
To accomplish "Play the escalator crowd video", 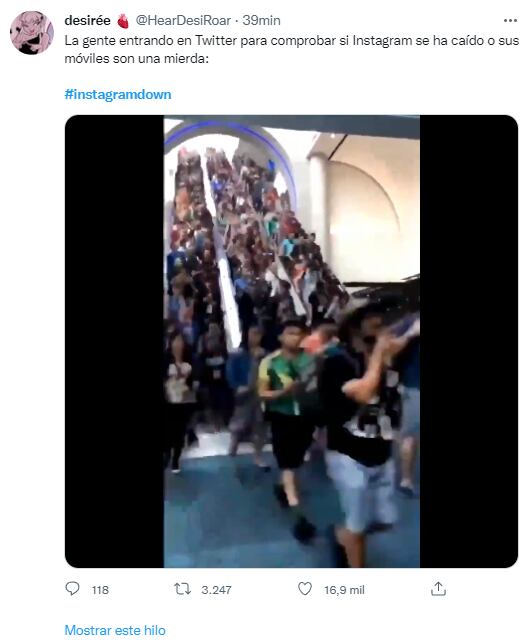I will coord(291,341).
